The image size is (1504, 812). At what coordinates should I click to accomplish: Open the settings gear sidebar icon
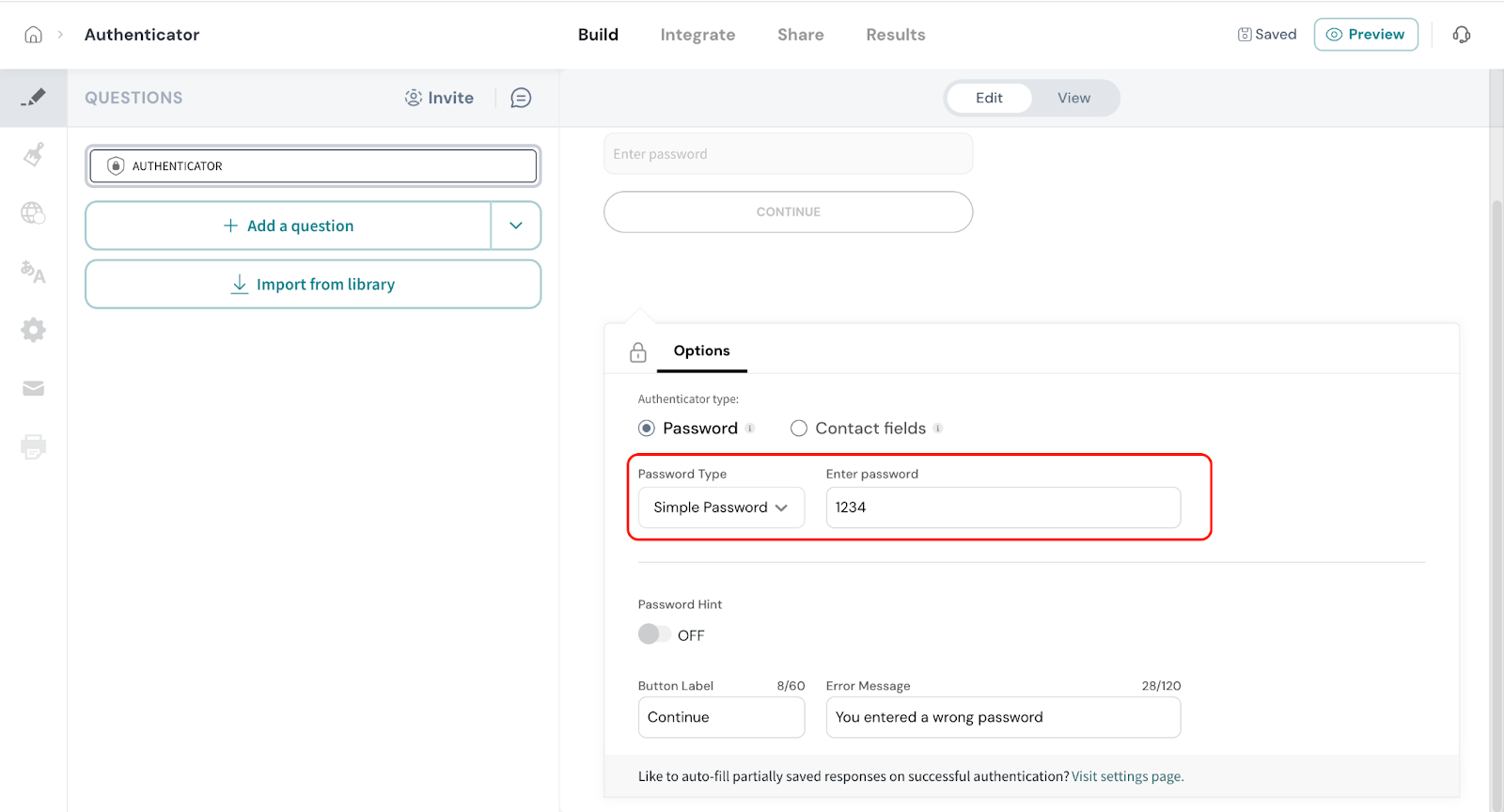click(x=33, y=330)
